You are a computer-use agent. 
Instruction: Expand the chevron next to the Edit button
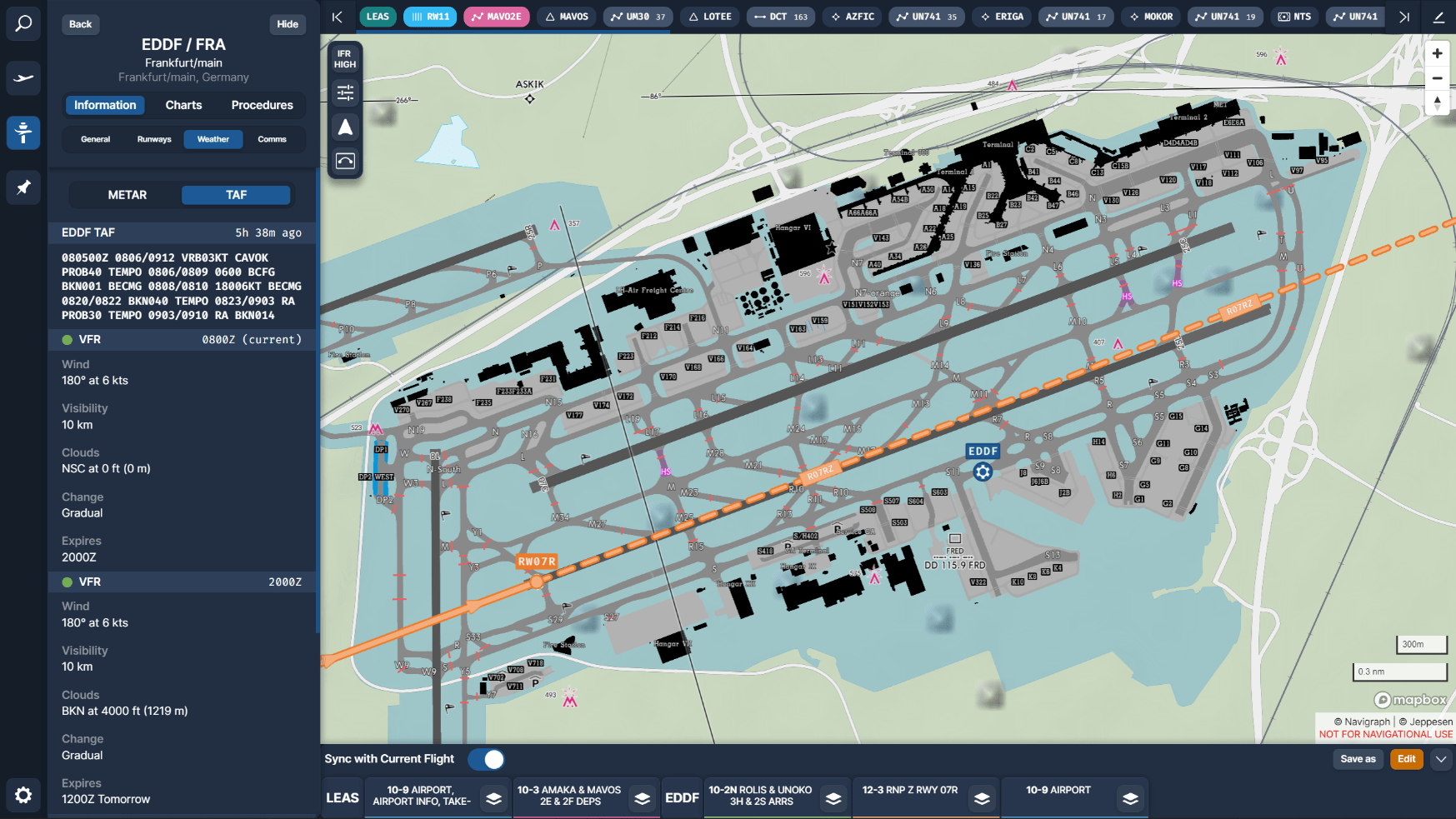1442,759
